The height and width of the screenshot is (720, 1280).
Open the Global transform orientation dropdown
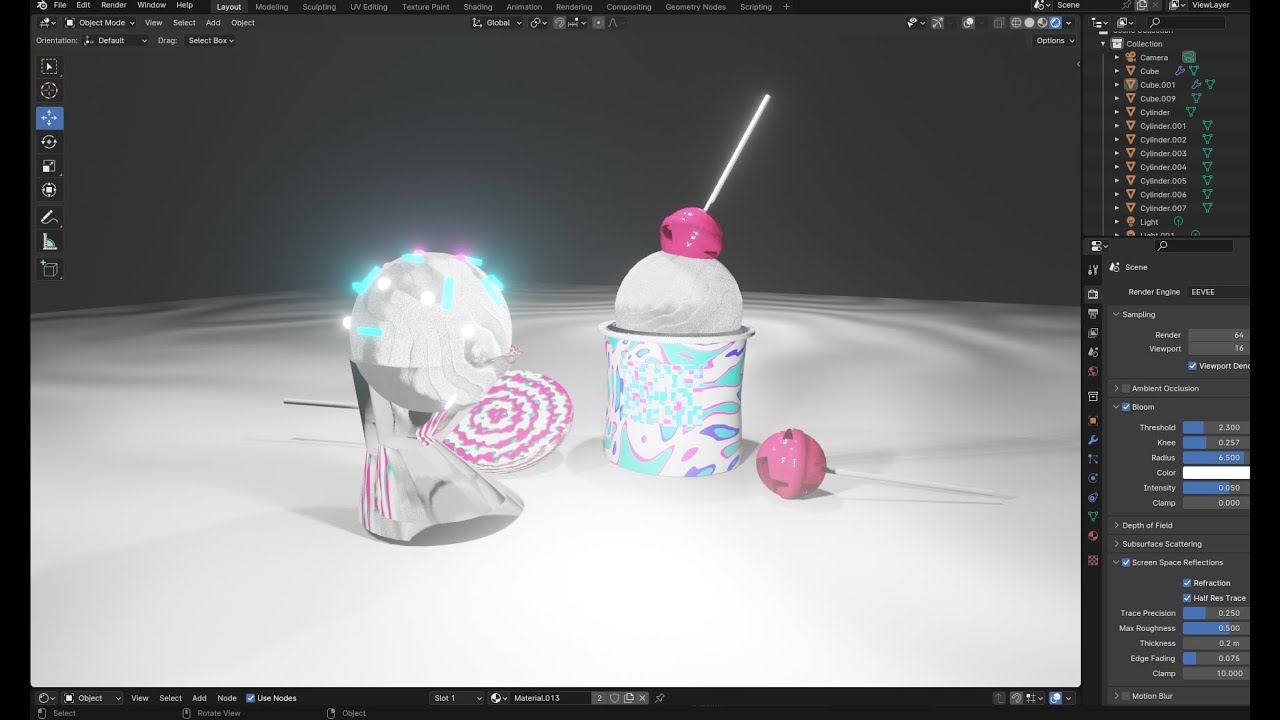pos(498,23)
